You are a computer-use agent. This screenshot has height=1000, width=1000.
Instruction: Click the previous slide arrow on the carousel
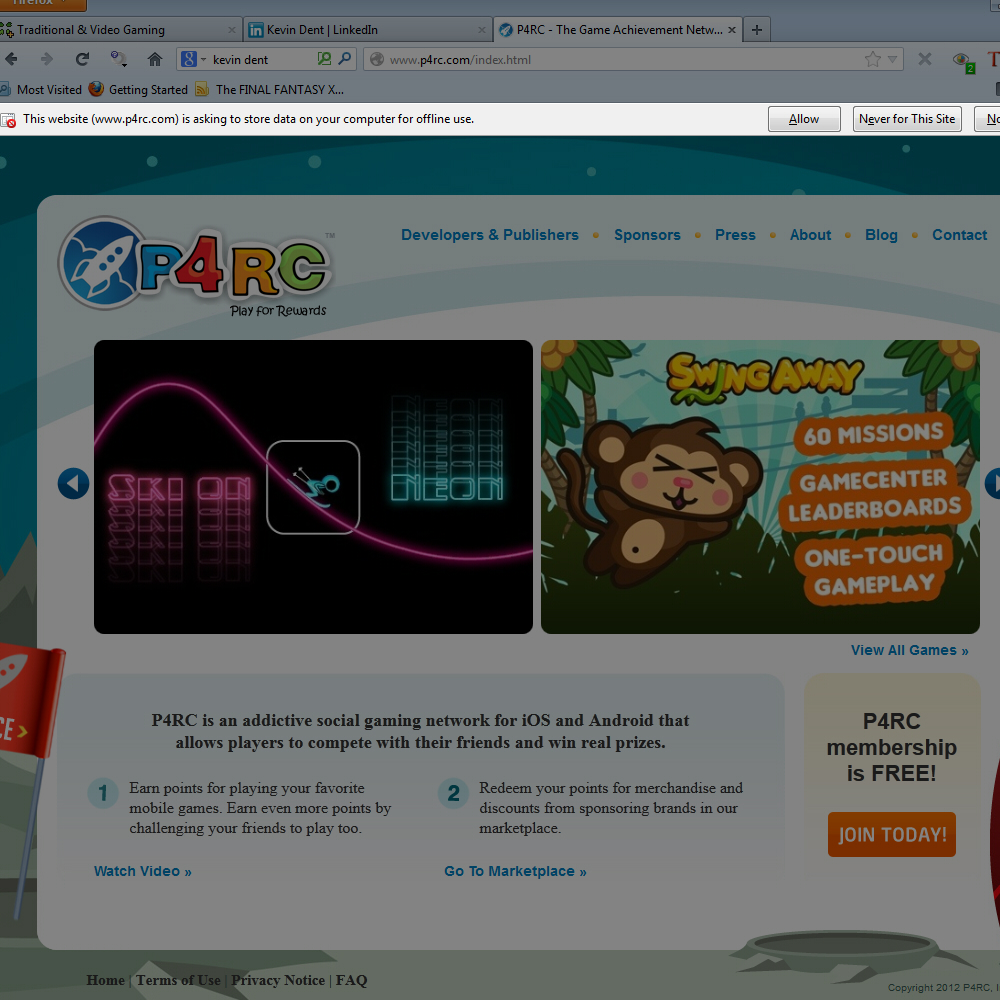click(73, 484)
